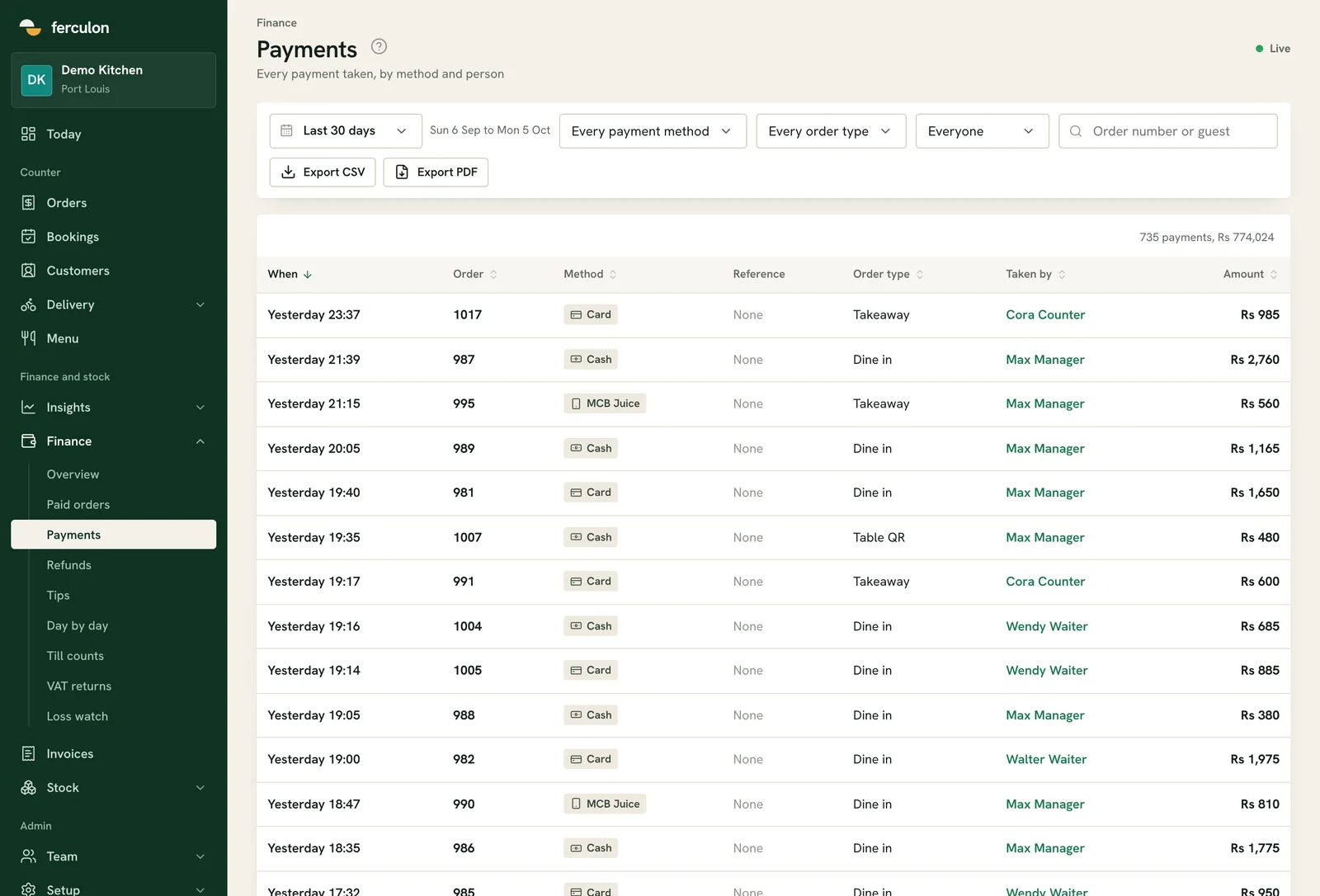Image resolution: width=1320 pixels, height=896 pixels.
Task: Open Cora Counter link for order 1017
Action: tap(1045, 314)
